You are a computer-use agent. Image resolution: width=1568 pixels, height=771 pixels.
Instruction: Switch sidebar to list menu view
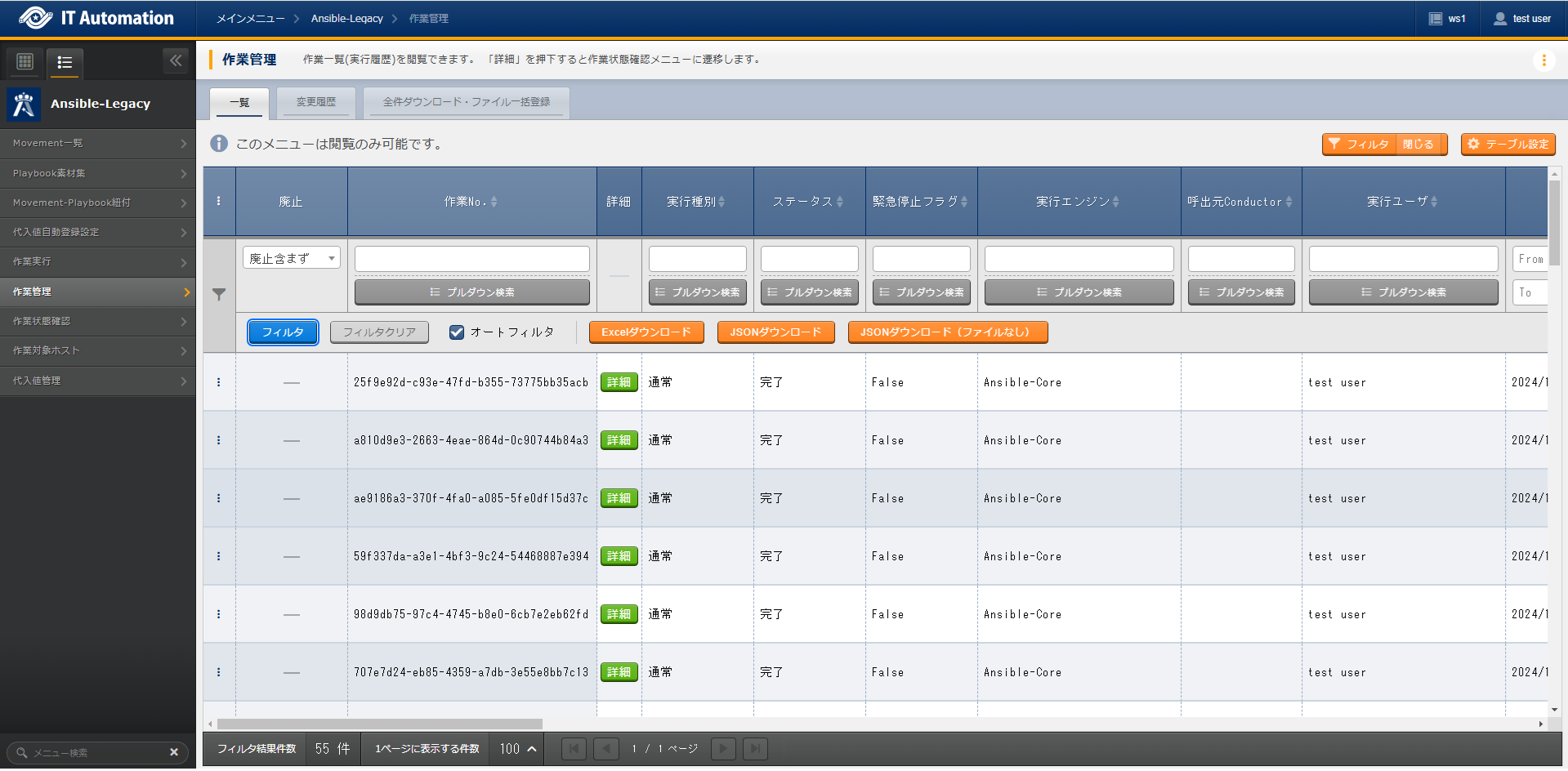pyautogui.click(x=65, y=62)
